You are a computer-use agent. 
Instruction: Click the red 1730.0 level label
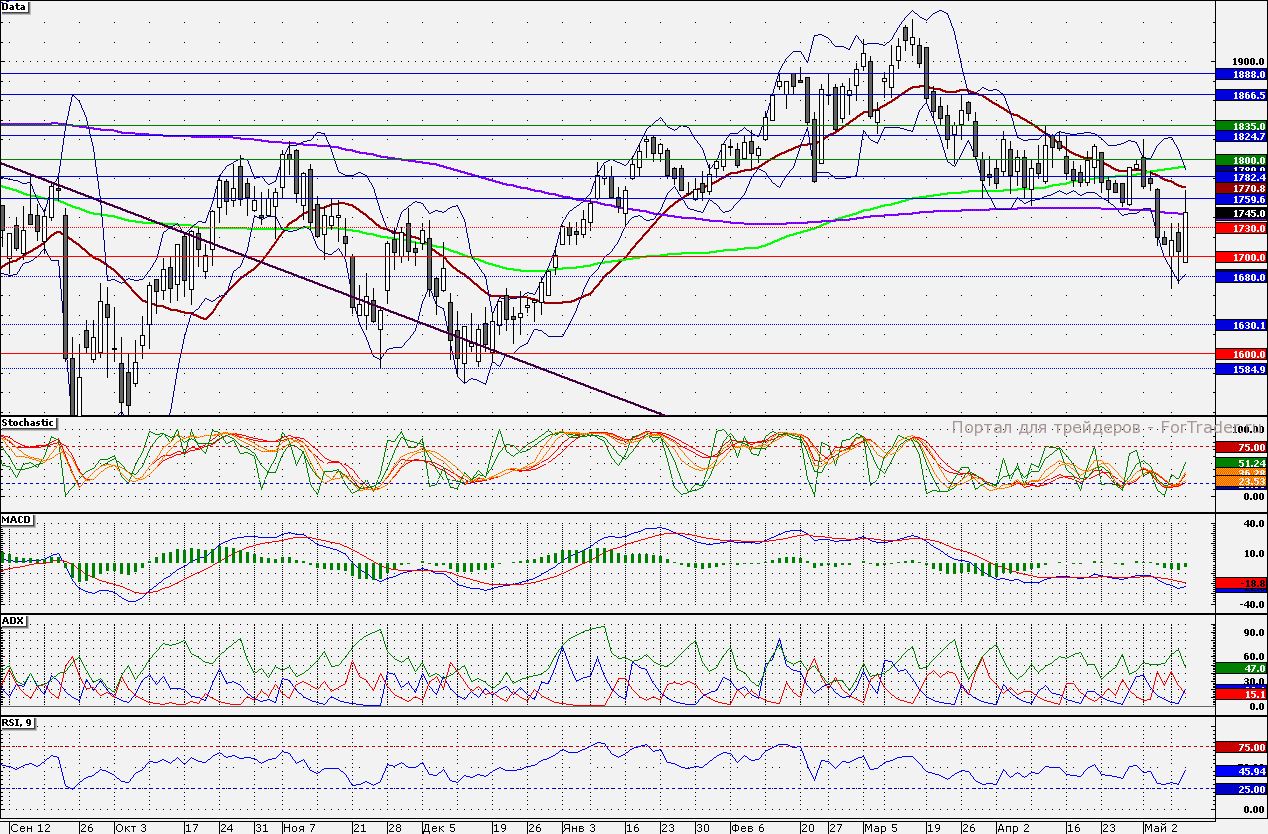click(1241, 229)
